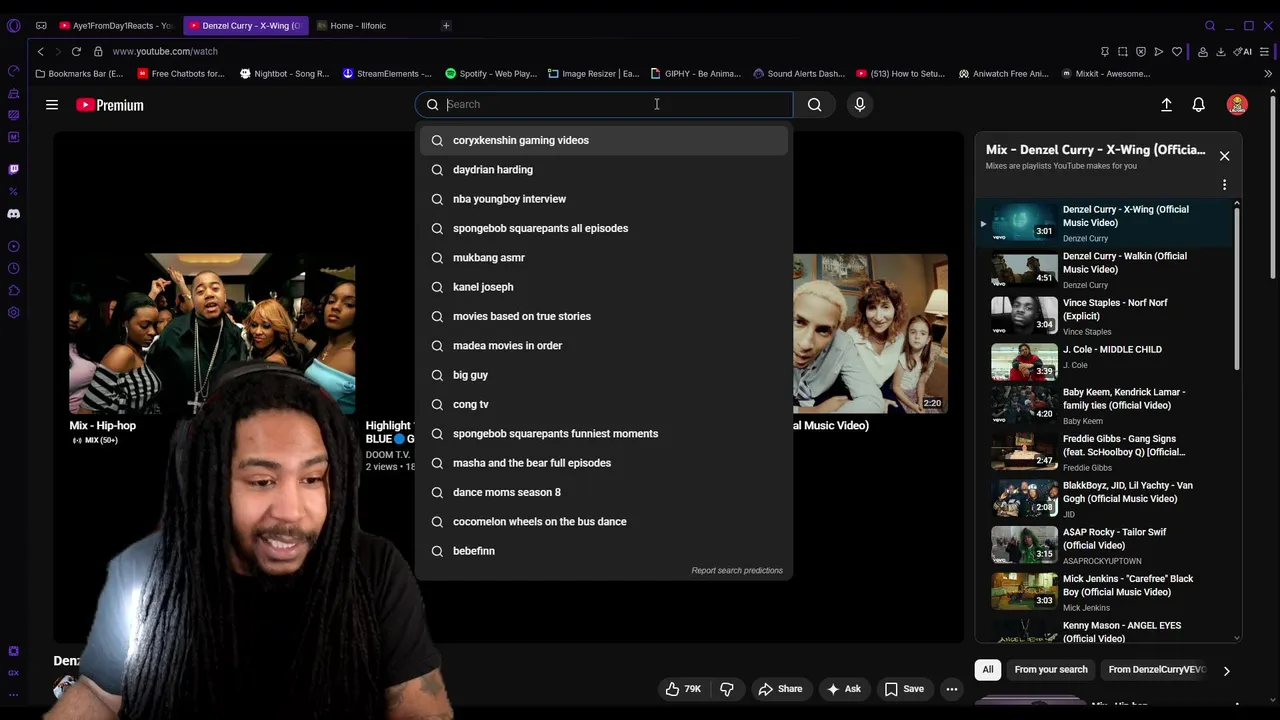Choose suggestion 'spongebob squarepants all episodes'
This screenshot has width=1280, height=720.
tap(604, 228)
